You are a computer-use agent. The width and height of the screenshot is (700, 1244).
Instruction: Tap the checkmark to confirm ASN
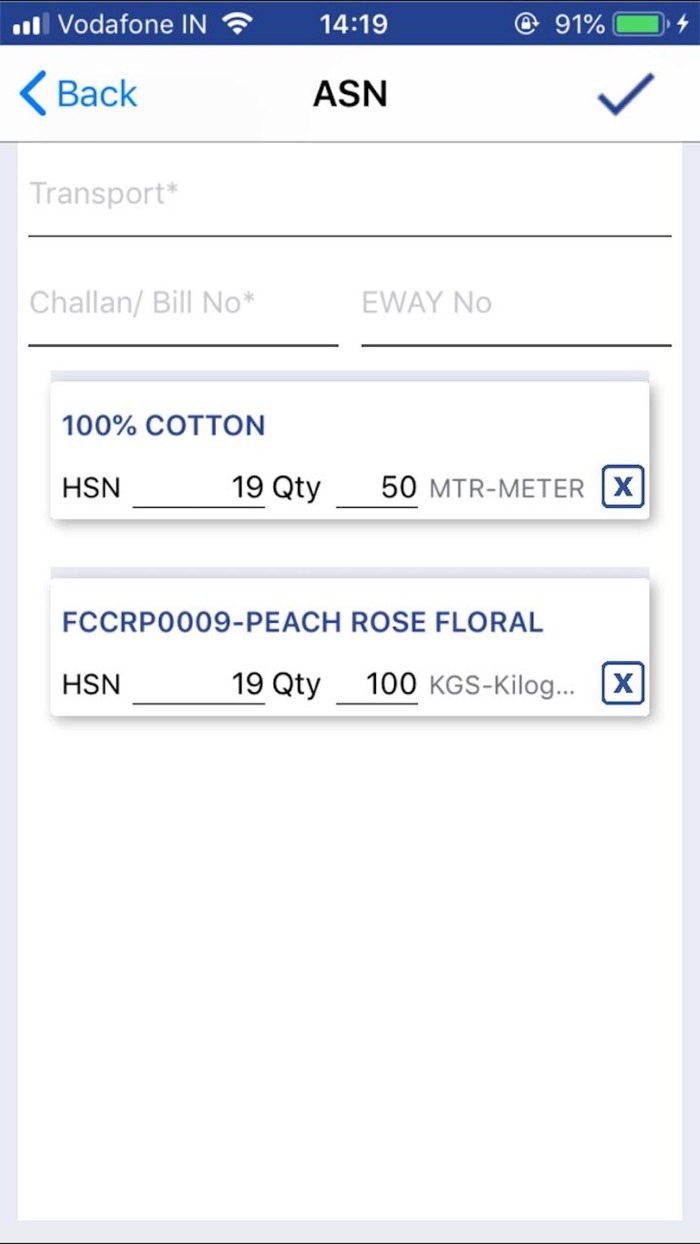point(625,95)
